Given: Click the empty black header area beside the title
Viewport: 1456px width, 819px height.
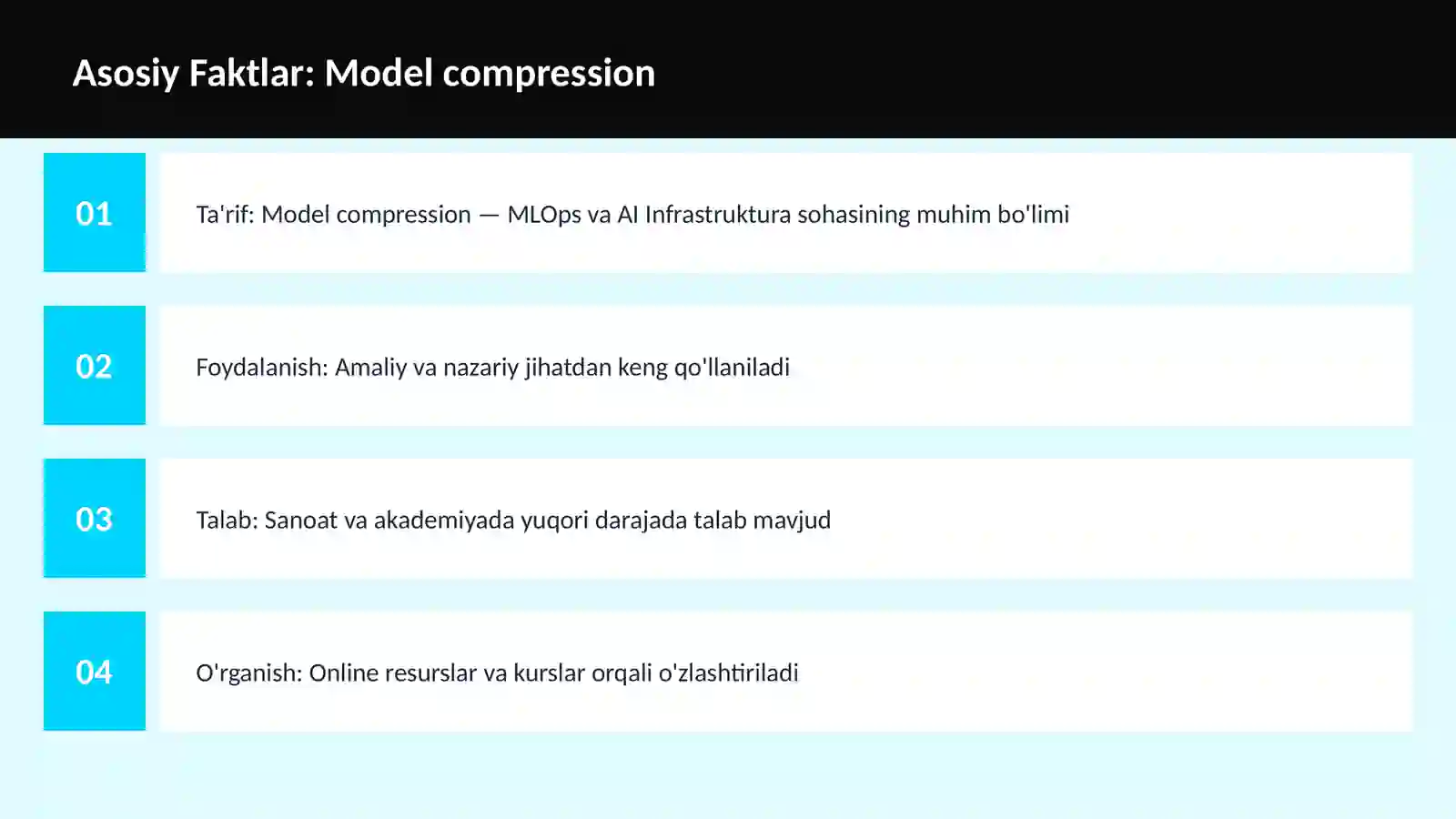Looking at the screenshot, I should coord(1046,69).
